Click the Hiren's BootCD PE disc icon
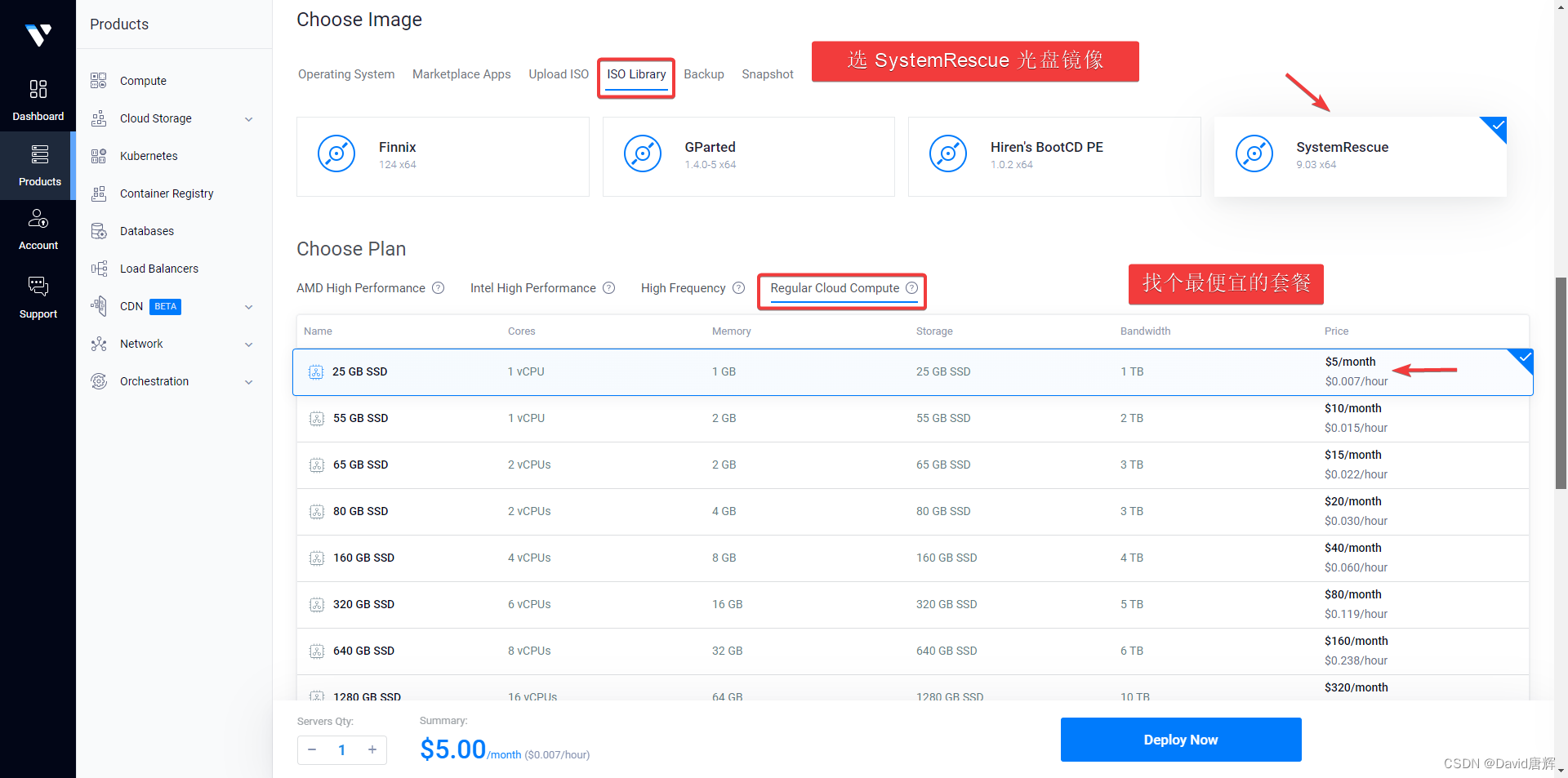Viewport: 1568px width, 778px height. coord(948,153)
